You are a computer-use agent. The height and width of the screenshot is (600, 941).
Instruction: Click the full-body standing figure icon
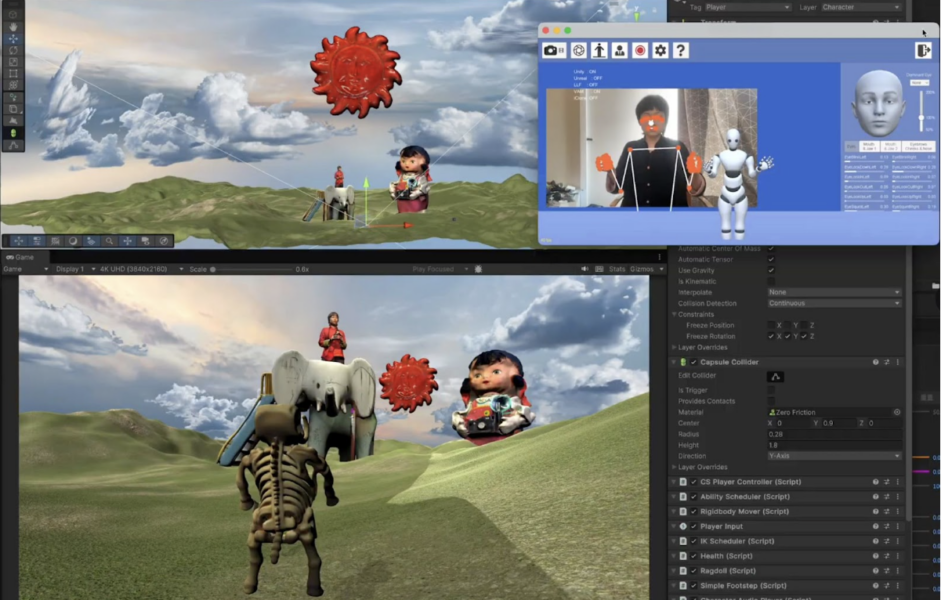pos(599,50)
